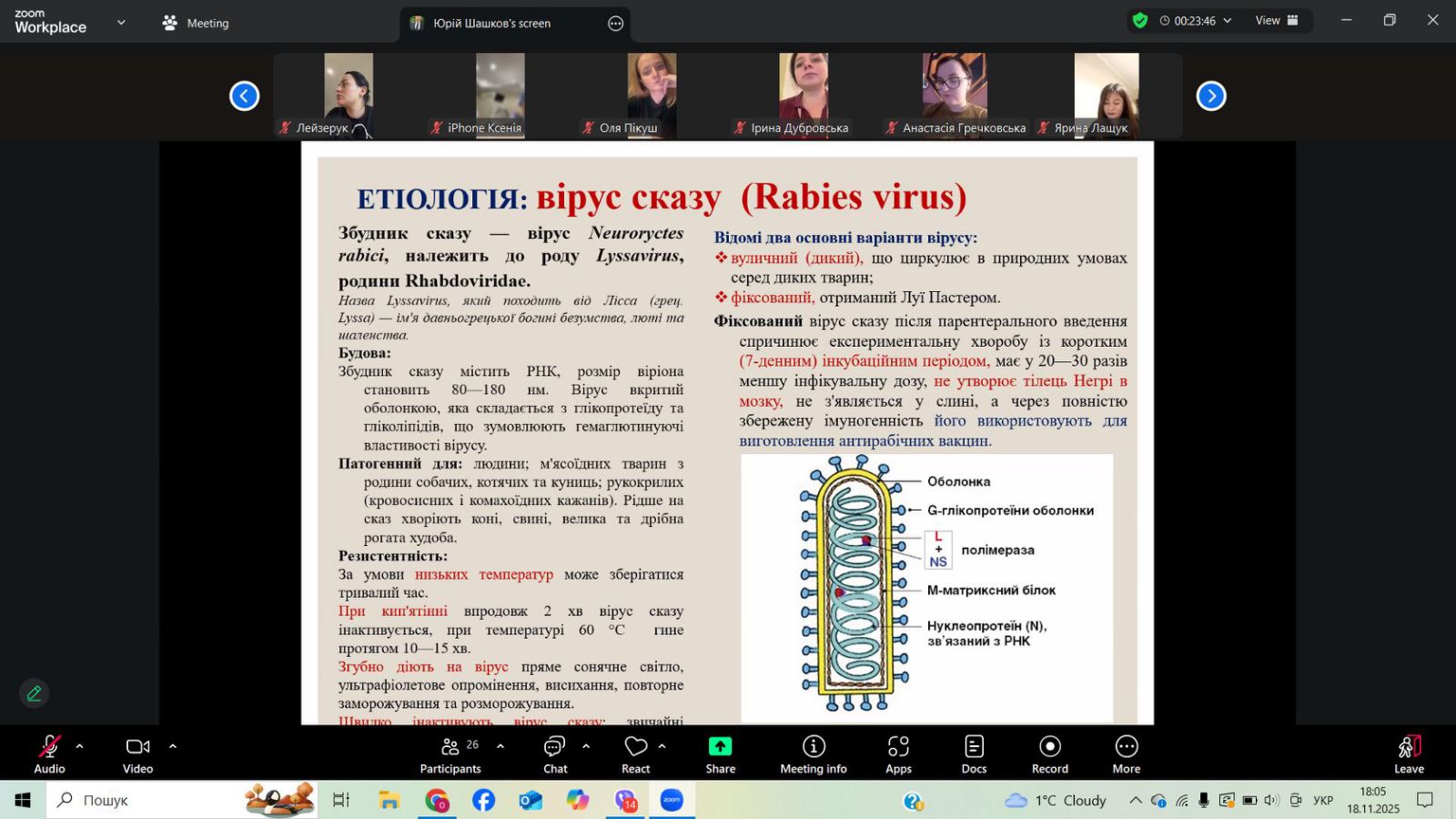Open Meeting info

click(813, 754)
